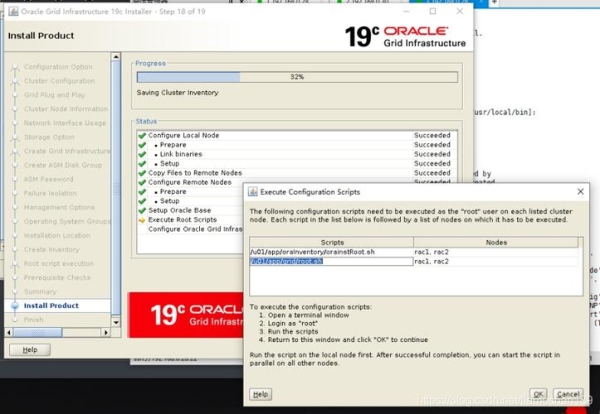This screenshot has width=600, height=414.
Task: Select Setup Oracle Base status row
Action: (x=190, y=210)
